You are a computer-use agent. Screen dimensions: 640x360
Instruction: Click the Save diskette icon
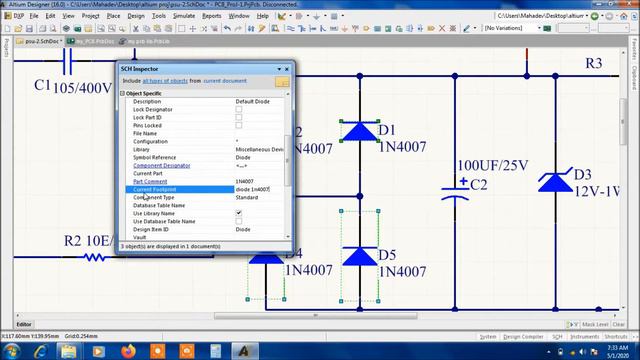(29, 29)
